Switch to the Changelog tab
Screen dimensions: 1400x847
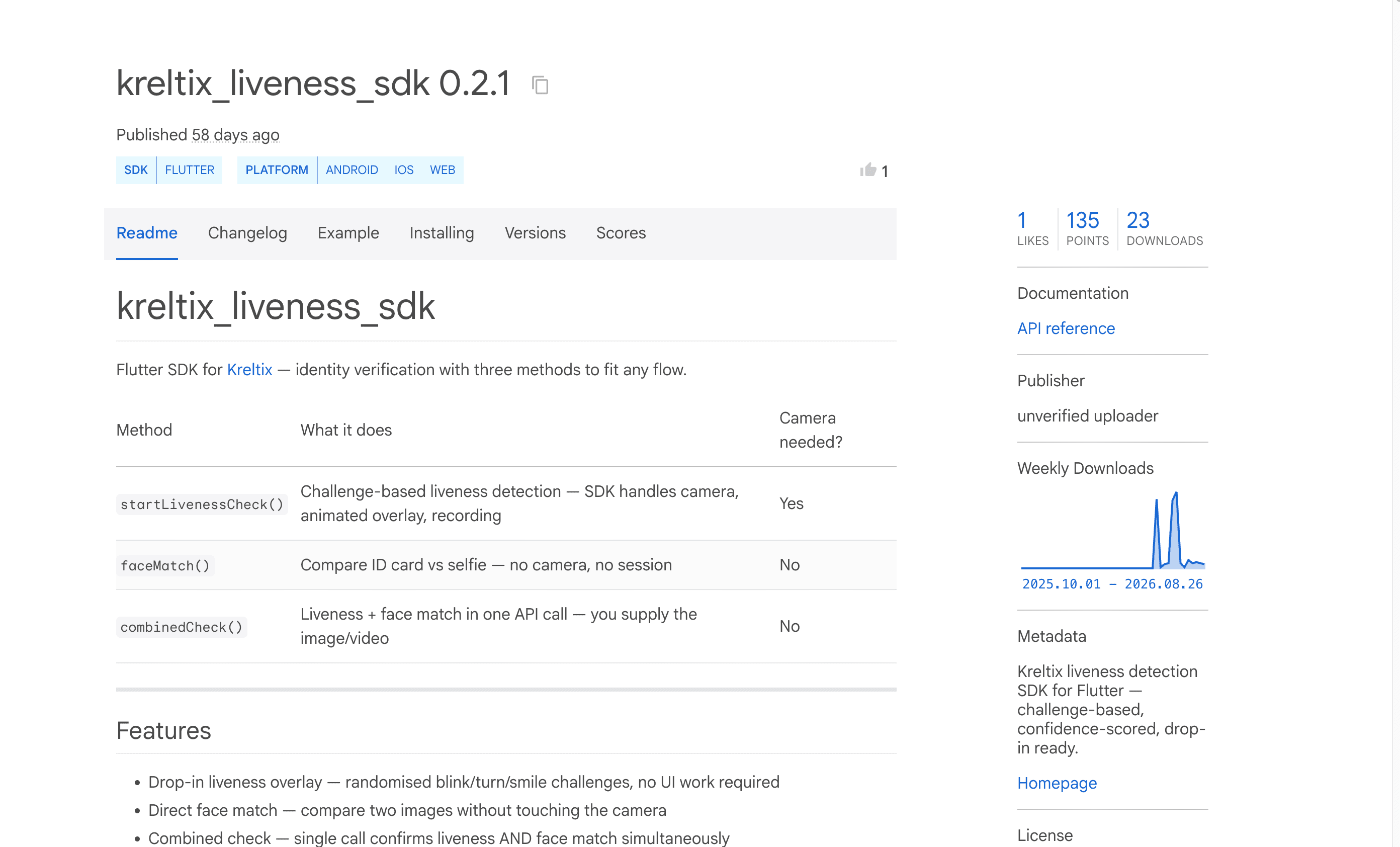(248, 233)
